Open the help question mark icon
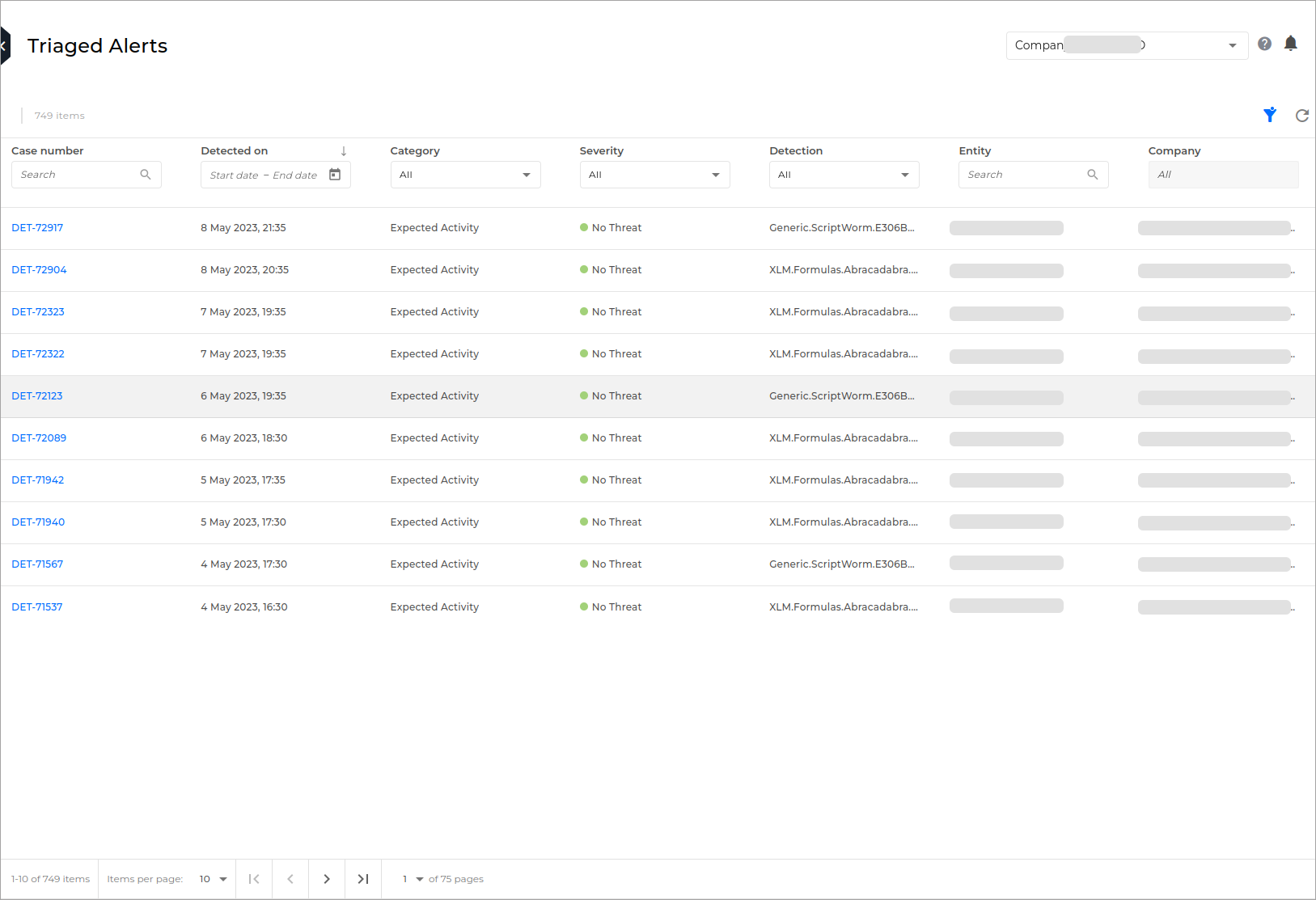Screen dimensions: 1316x900 1264,44
